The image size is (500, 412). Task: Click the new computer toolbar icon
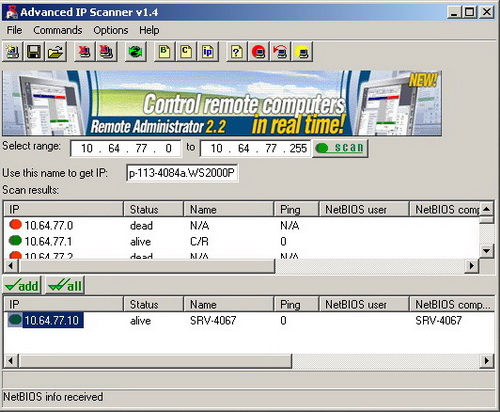click(13, 52)
